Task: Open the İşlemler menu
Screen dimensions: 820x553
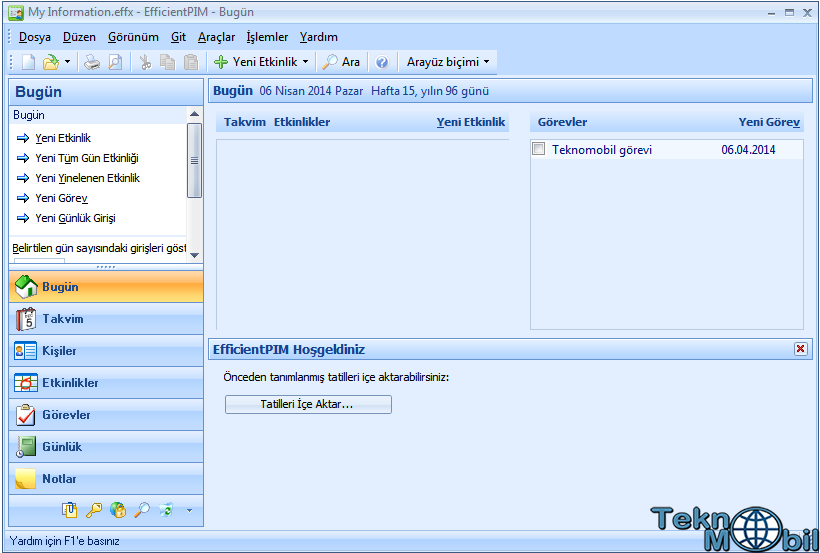Action: pyautogui.click(x=267, y=37)
